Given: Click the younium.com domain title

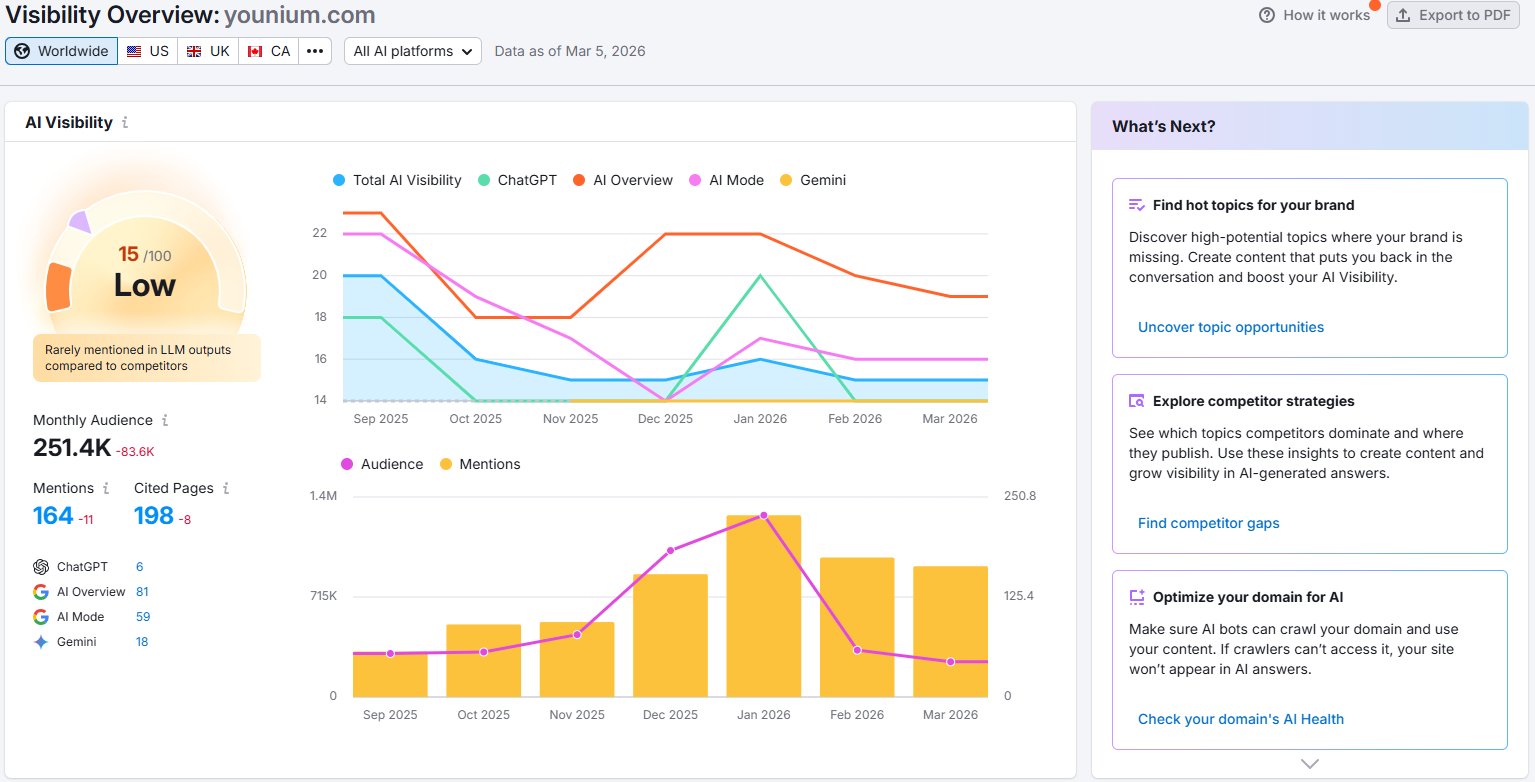Looking at the screenshot, I should [300, 15].
